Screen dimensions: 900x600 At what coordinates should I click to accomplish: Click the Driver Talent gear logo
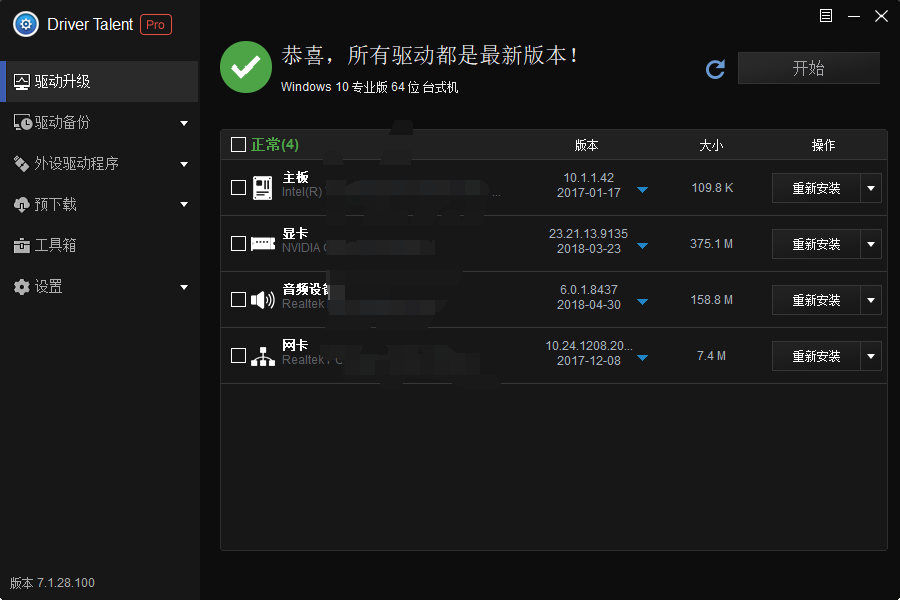point(25,24)
